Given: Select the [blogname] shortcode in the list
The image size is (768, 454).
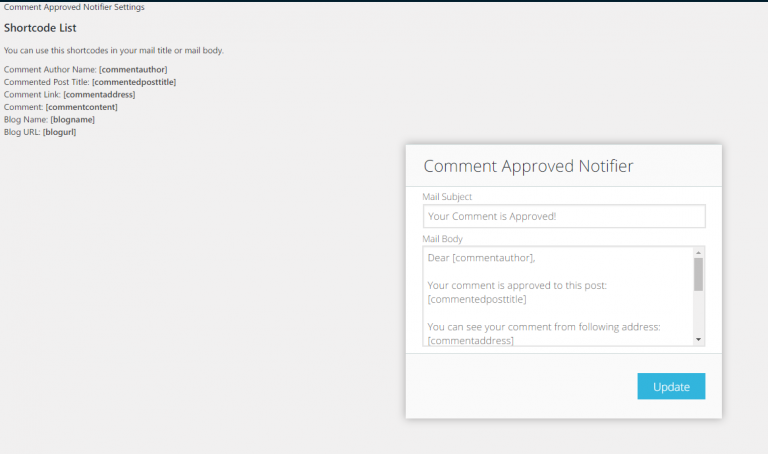Looking at the screenshot, I should click(72, 119).
